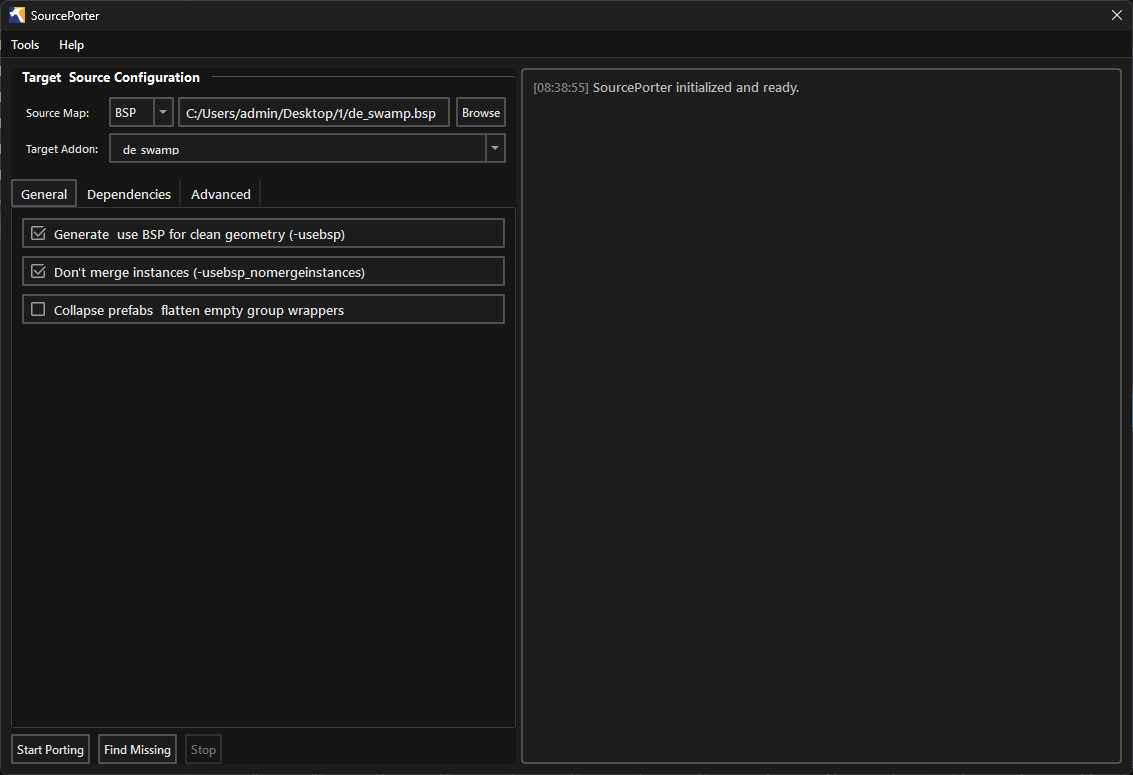1133x775 pixels.
Task: Expand the Target Addon dropdown arrow
Action: (495, 148)
